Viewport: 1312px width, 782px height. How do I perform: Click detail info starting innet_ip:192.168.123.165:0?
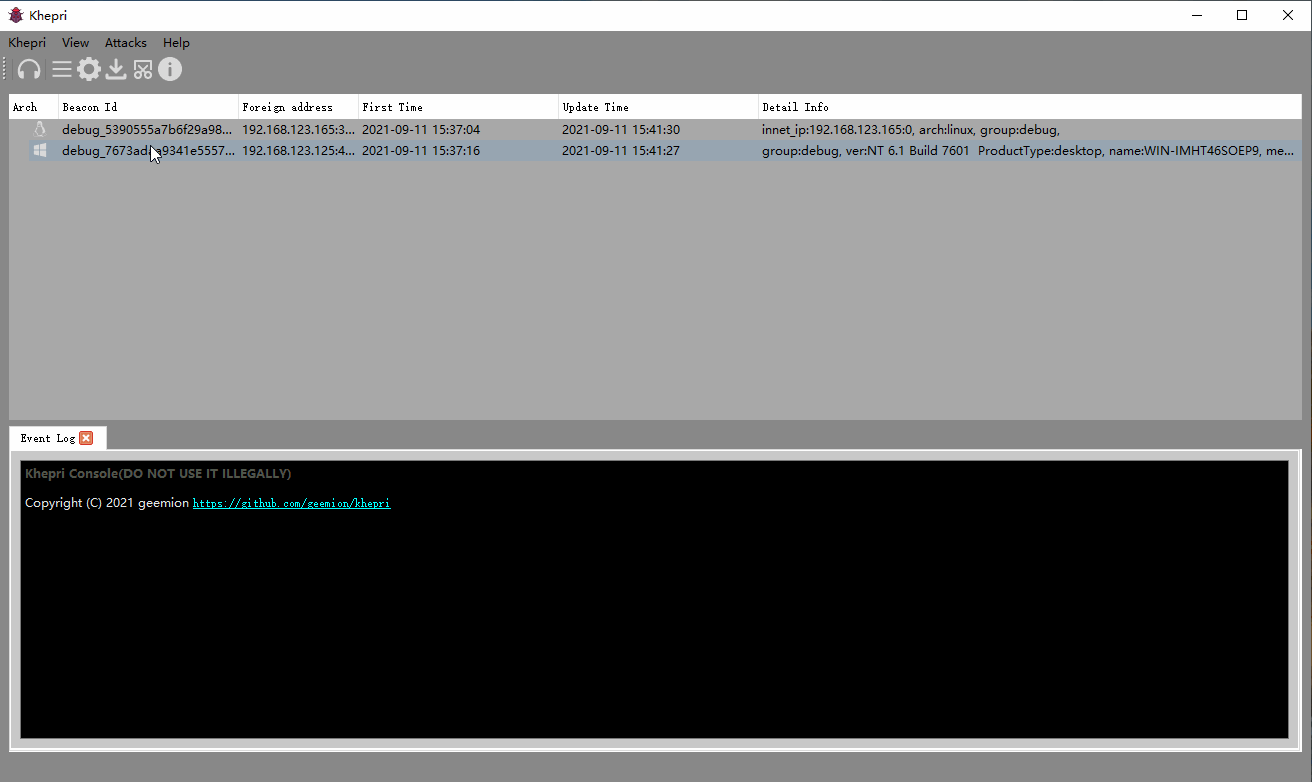910,130
